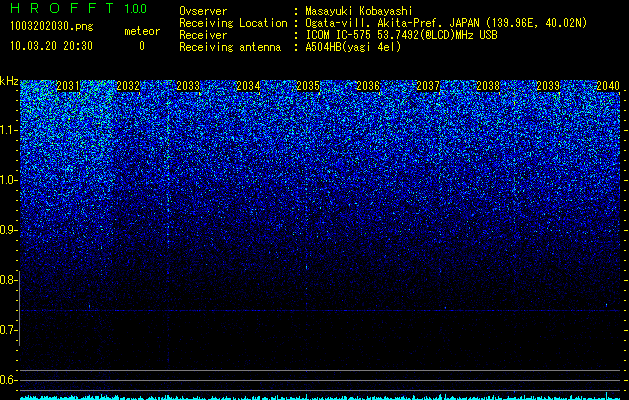
Task: Select the version number 1.0.0
Action: click(136, 9)
